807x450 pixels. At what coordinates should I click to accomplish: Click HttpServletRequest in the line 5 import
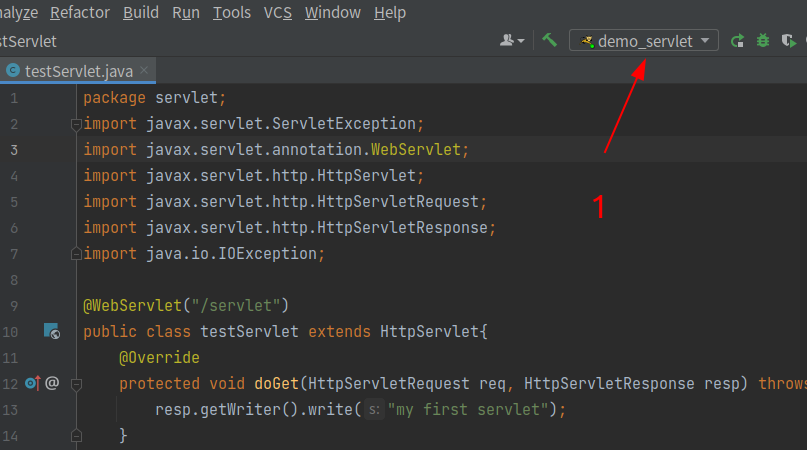pos(398,202)
